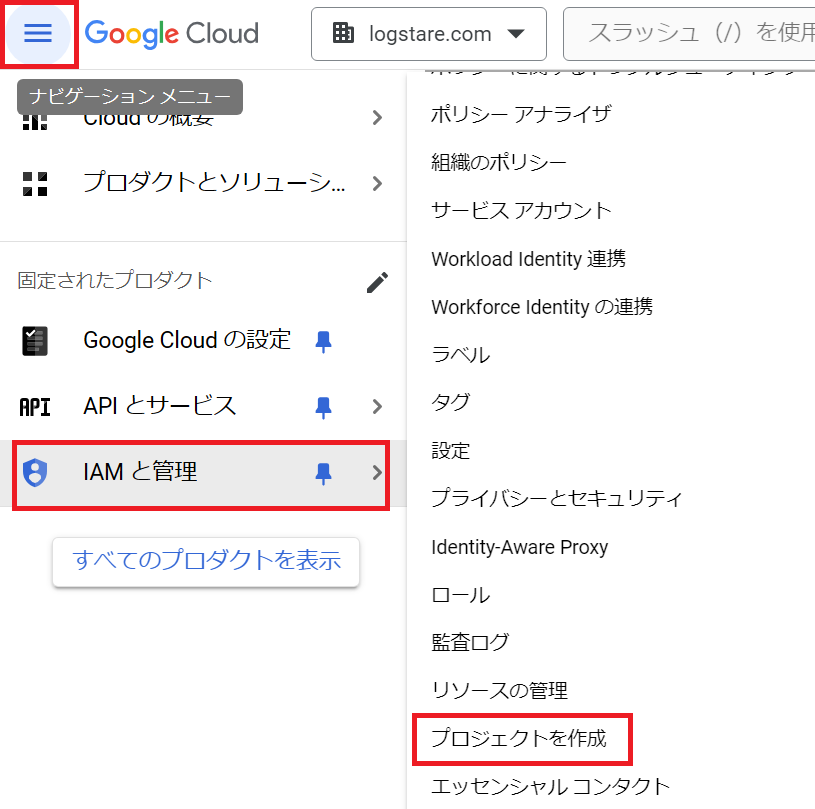
Task: Click the search field with スラッシュ placeholder
Action: (689, 34)
